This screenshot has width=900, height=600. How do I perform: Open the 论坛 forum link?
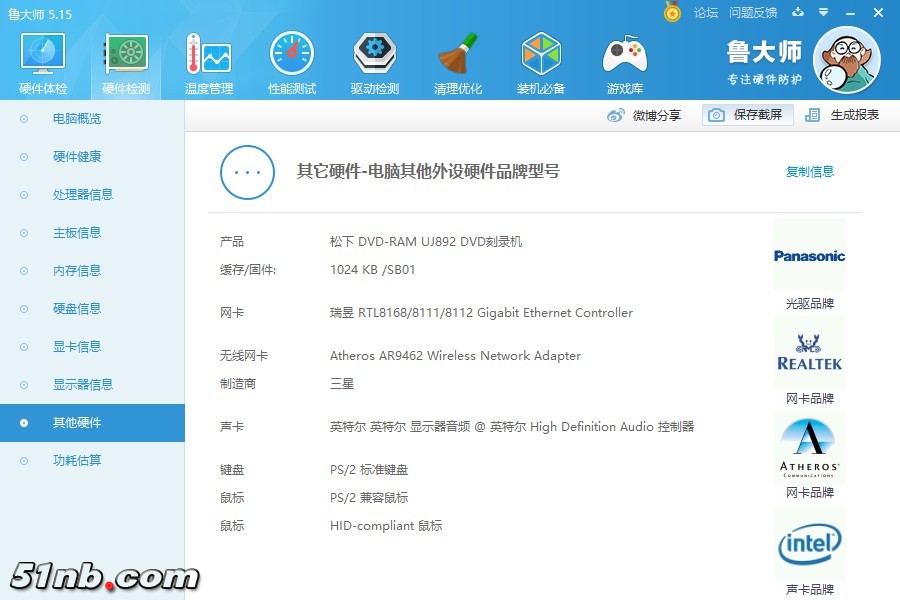(706, 13)
